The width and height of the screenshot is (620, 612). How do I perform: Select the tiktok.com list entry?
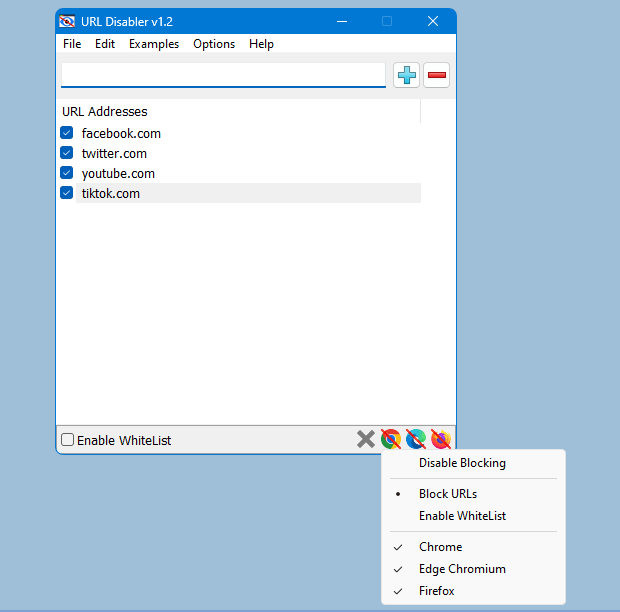111,193
